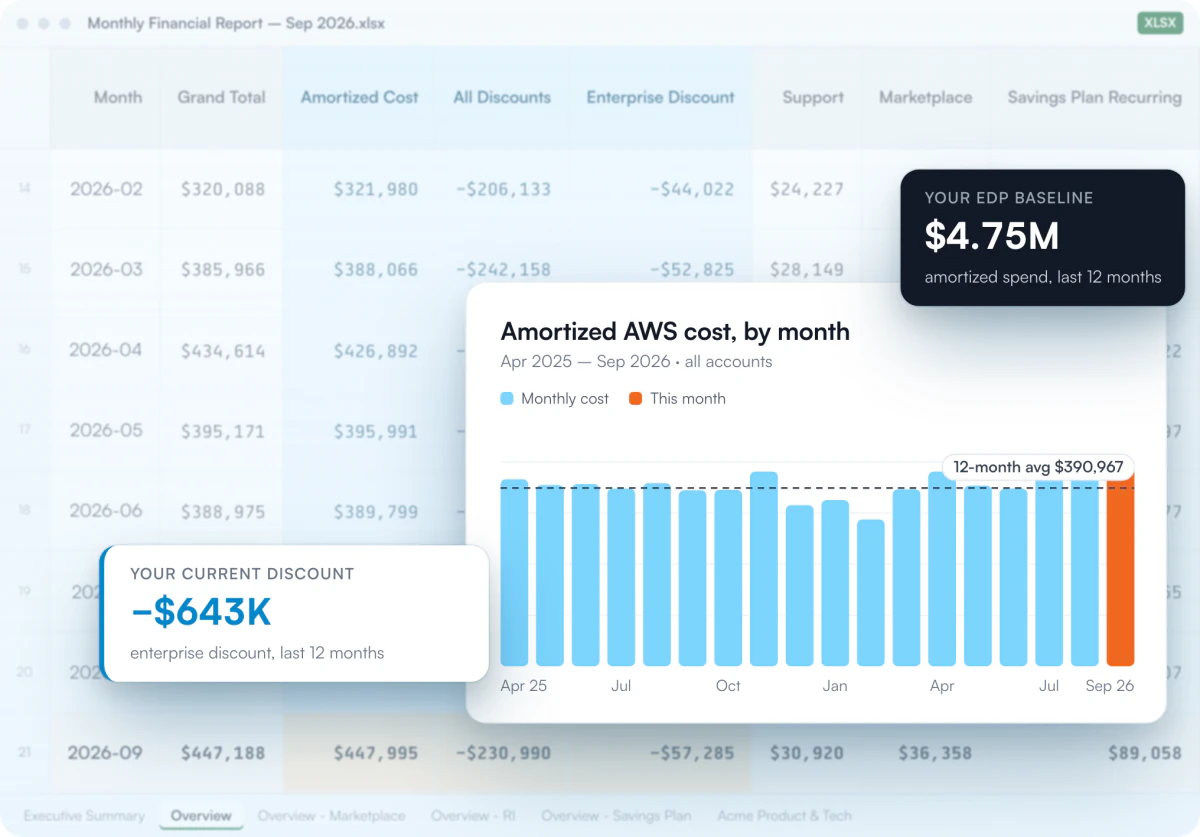Click the $395,991 amortized cost cell
This screenshot has width=1200, height=837.
376,431
